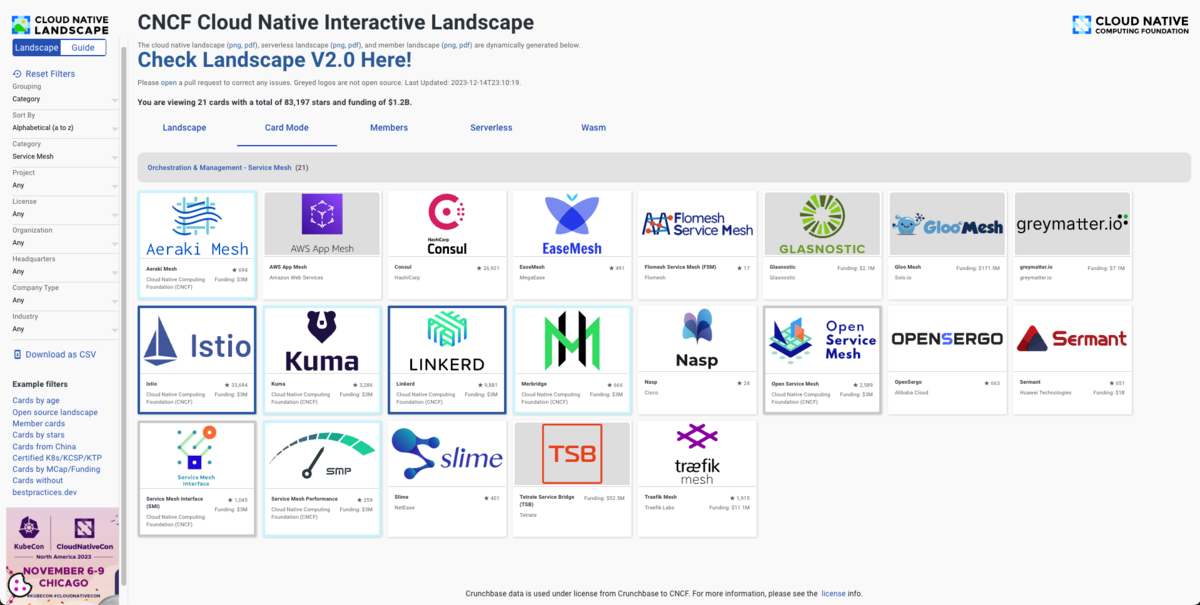1200x605 pixels.
Task: Click the license link in the footer
Action: pyautogui.click(x=833, y=594)
